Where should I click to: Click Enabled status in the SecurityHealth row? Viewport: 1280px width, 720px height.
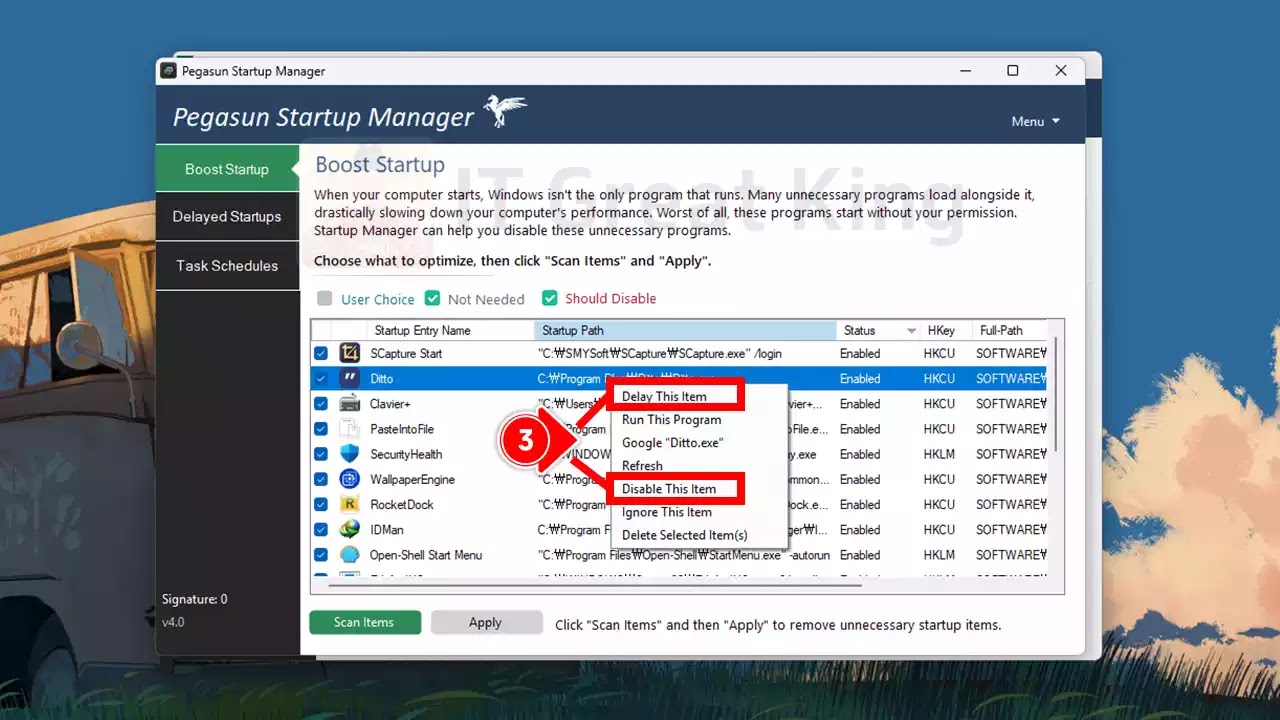click(860, 454)
